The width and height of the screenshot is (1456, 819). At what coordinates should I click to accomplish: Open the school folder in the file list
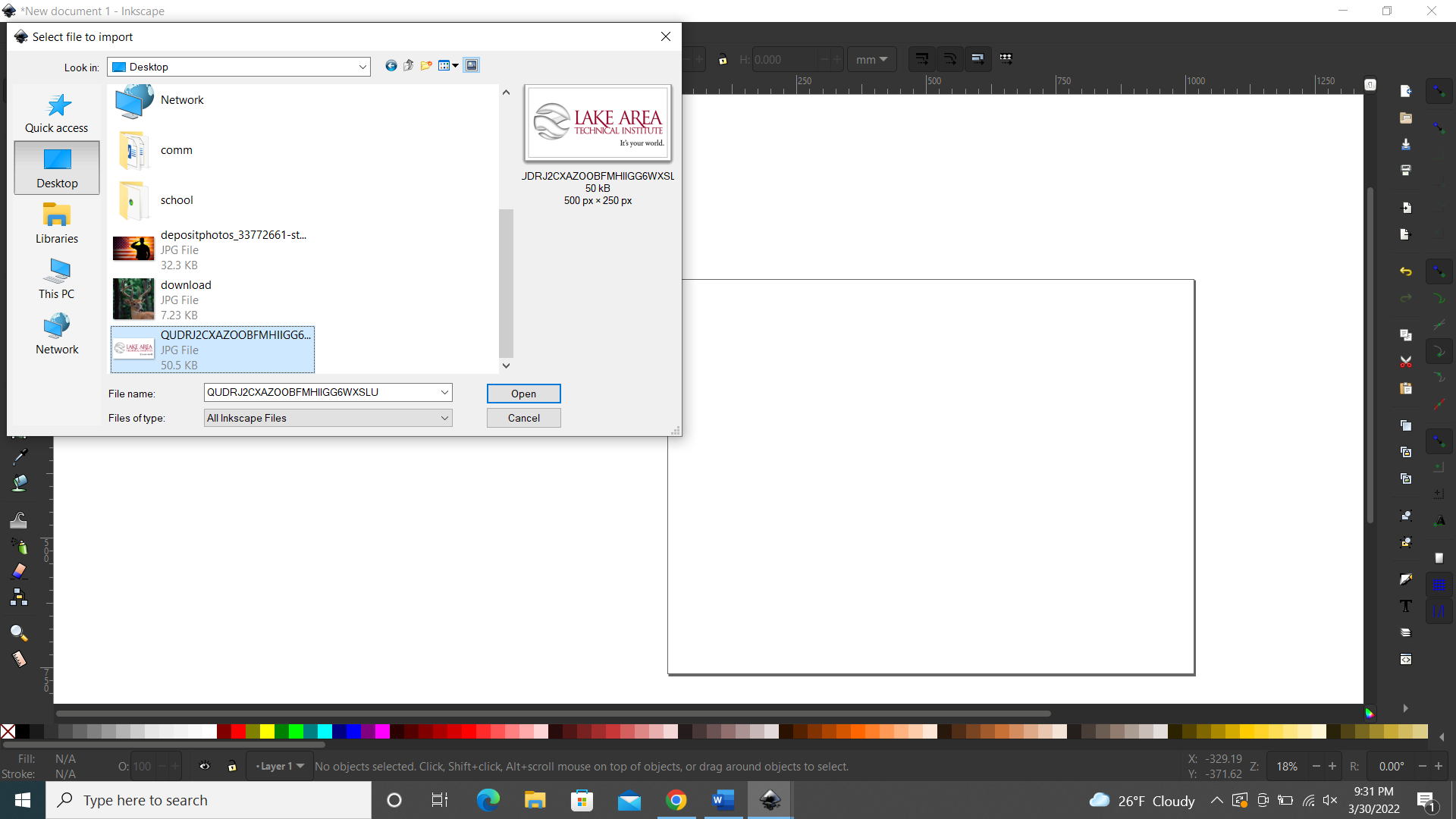tap(177, 199)
